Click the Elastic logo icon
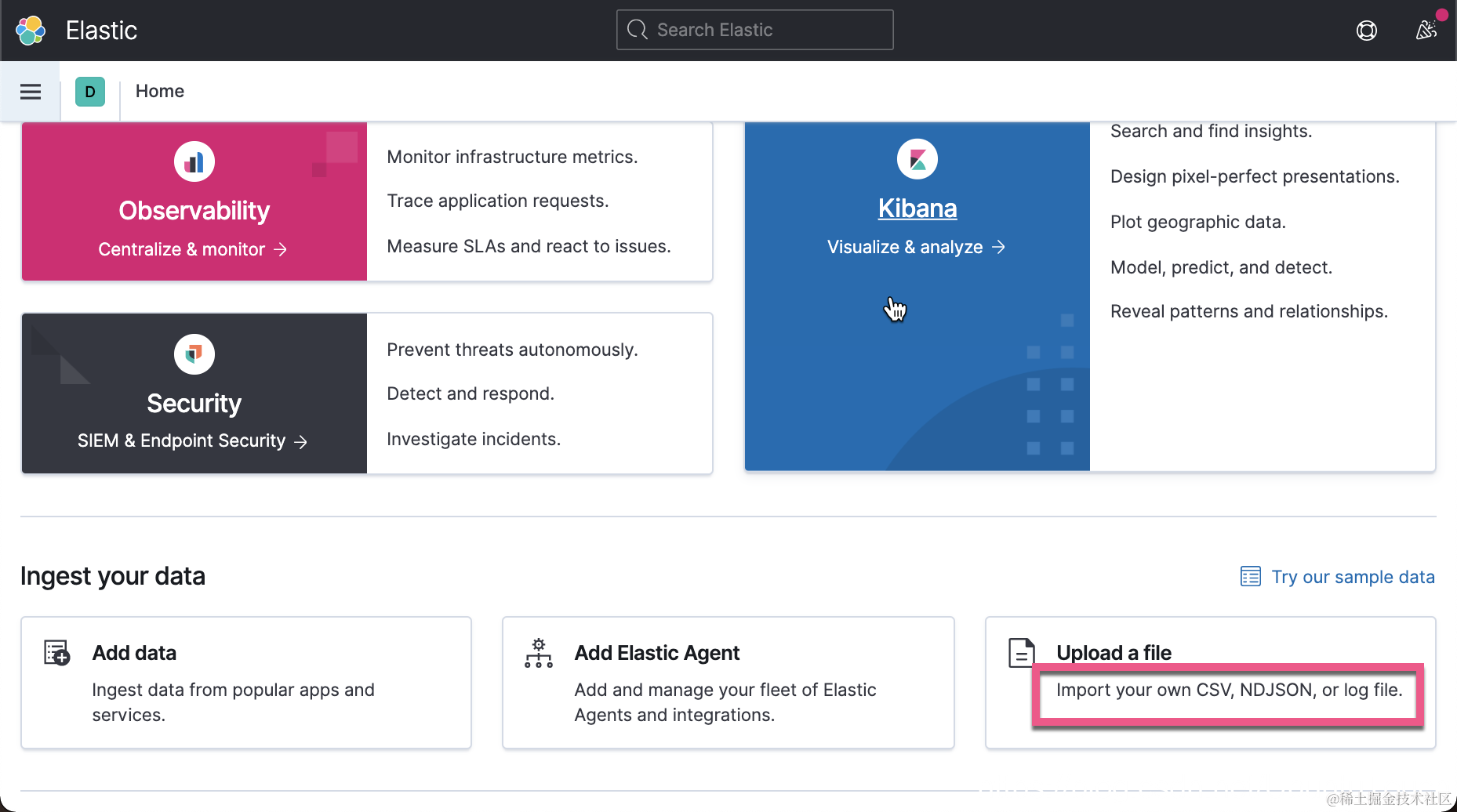The width and height of the screenshot is (1457, 812). [x=31, y=31]
